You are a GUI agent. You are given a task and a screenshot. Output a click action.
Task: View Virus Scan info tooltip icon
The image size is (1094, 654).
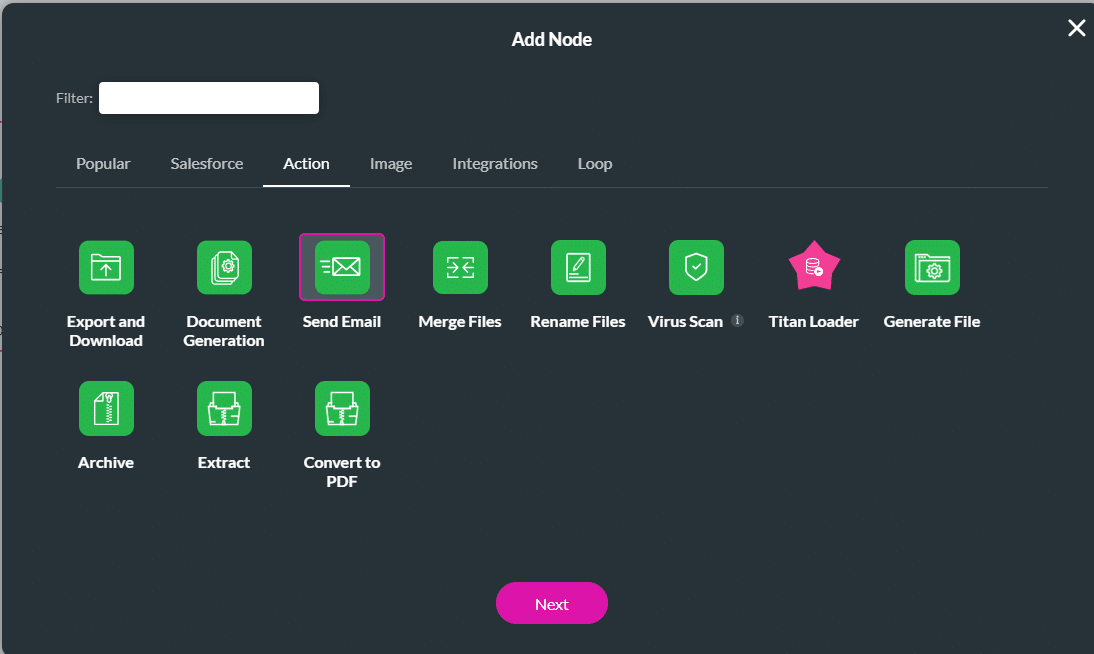pos(737,321)
